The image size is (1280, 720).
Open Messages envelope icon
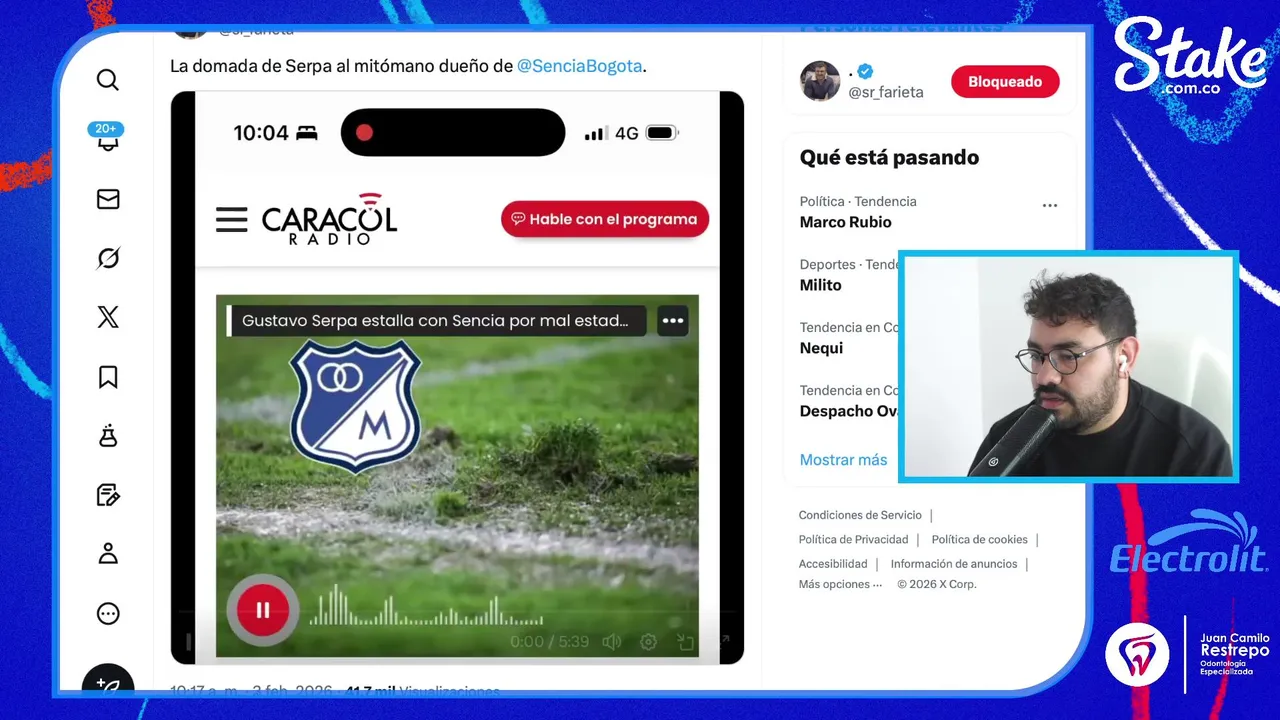[x=108, y=200]
